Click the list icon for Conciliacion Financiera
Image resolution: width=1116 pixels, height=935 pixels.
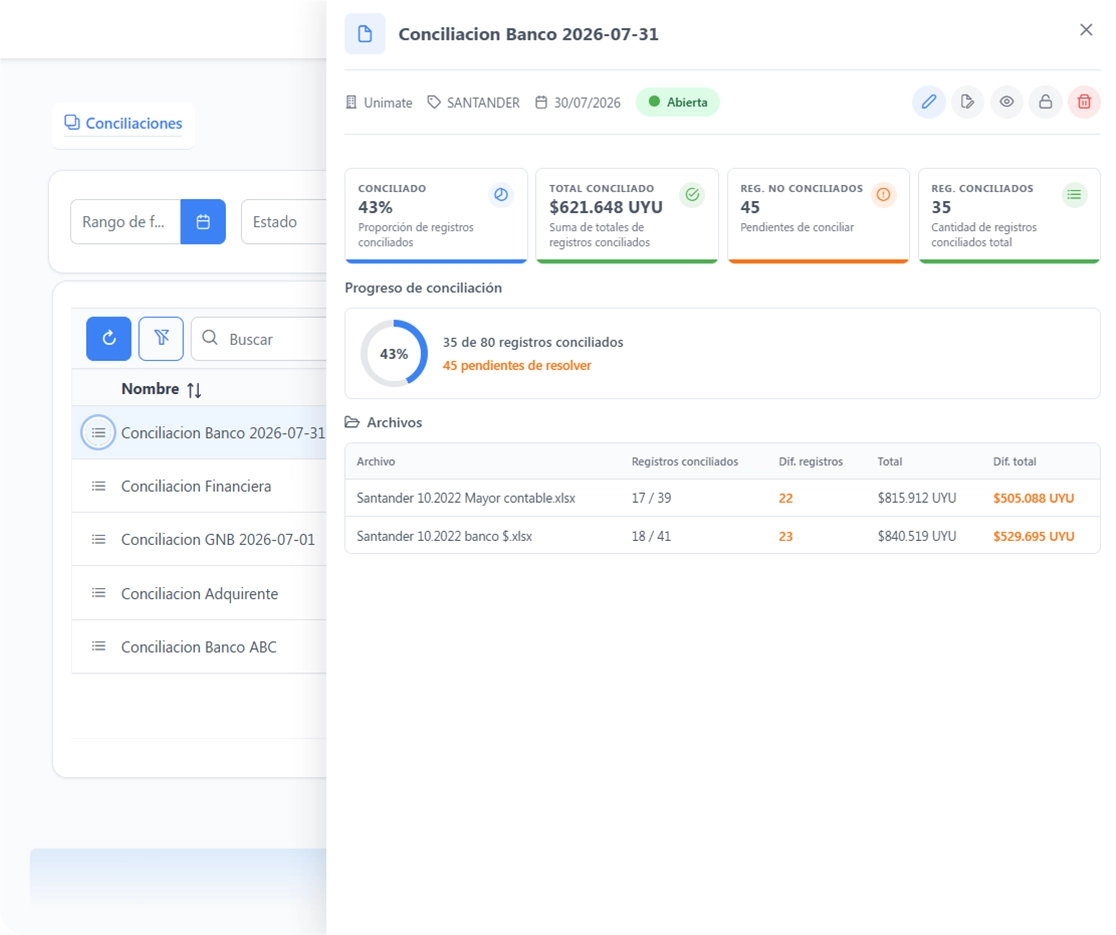pyautogui.click(x=98, y=486)
